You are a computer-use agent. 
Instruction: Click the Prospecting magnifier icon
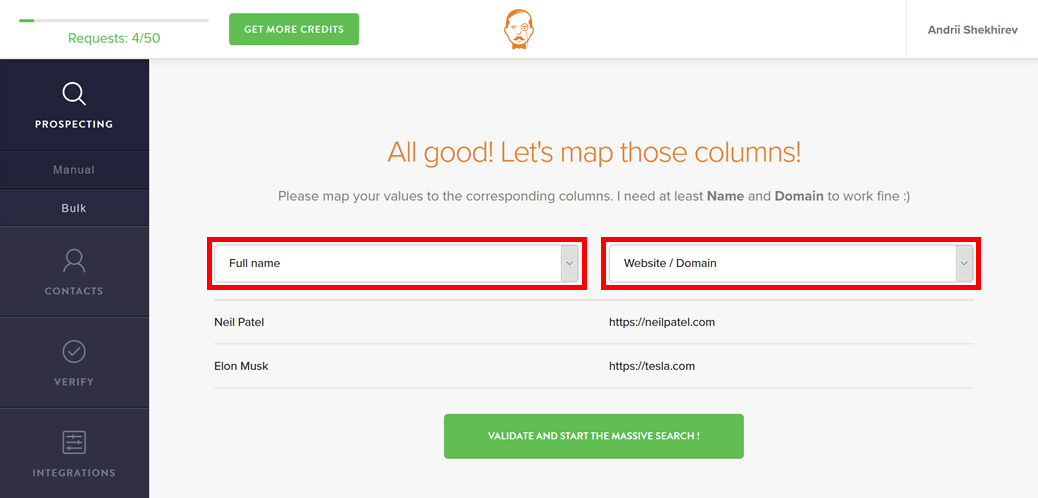74,93
